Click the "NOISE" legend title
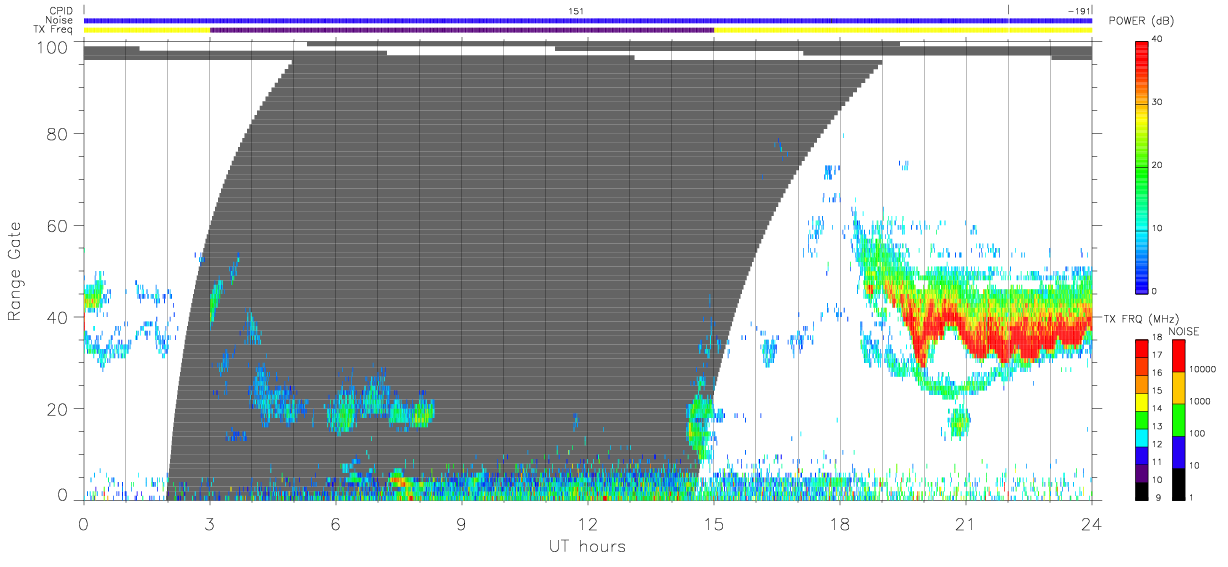1228x567 pixels. (x=1184, y=331)
